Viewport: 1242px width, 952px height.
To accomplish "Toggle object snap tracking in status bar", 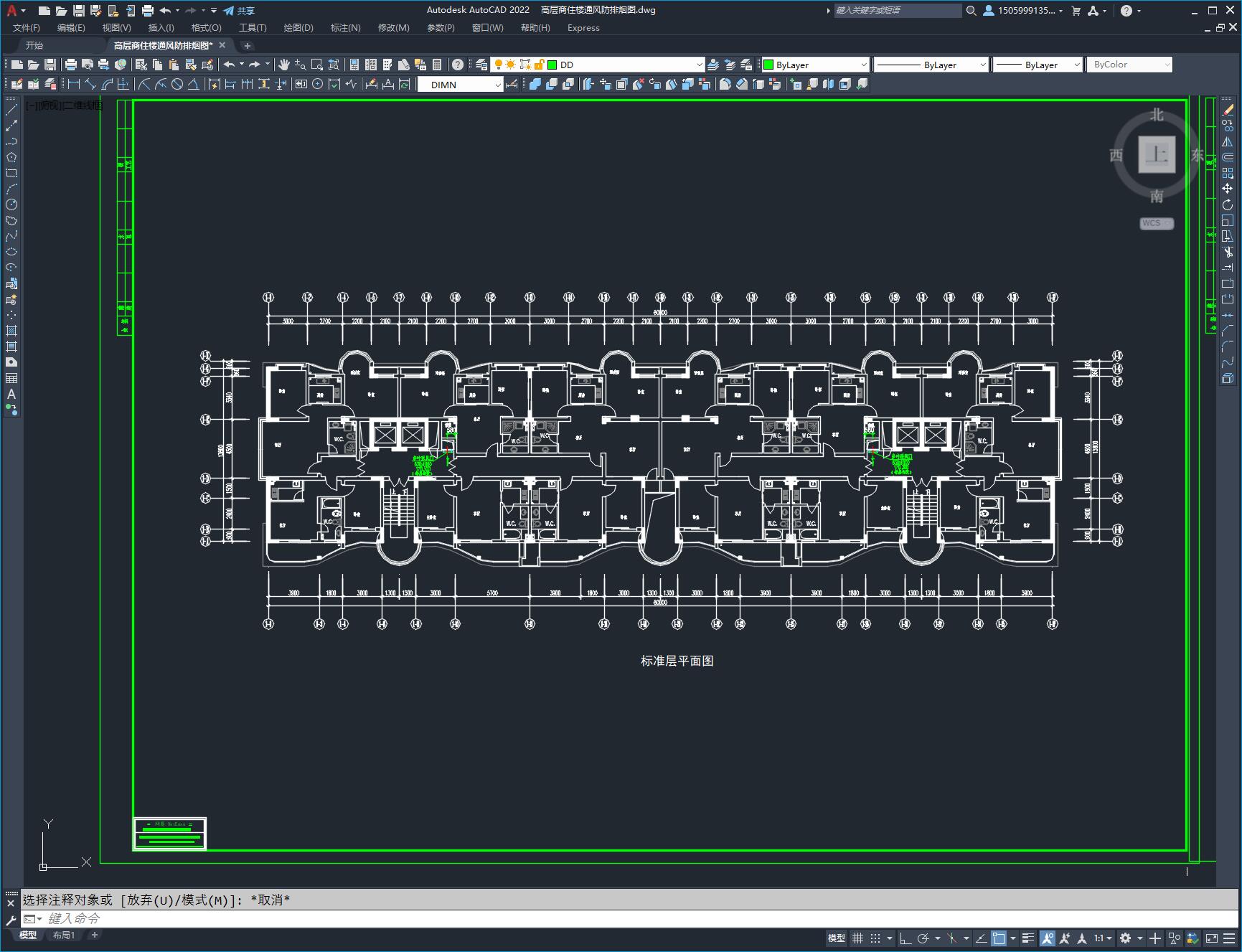I will (982, 938).
